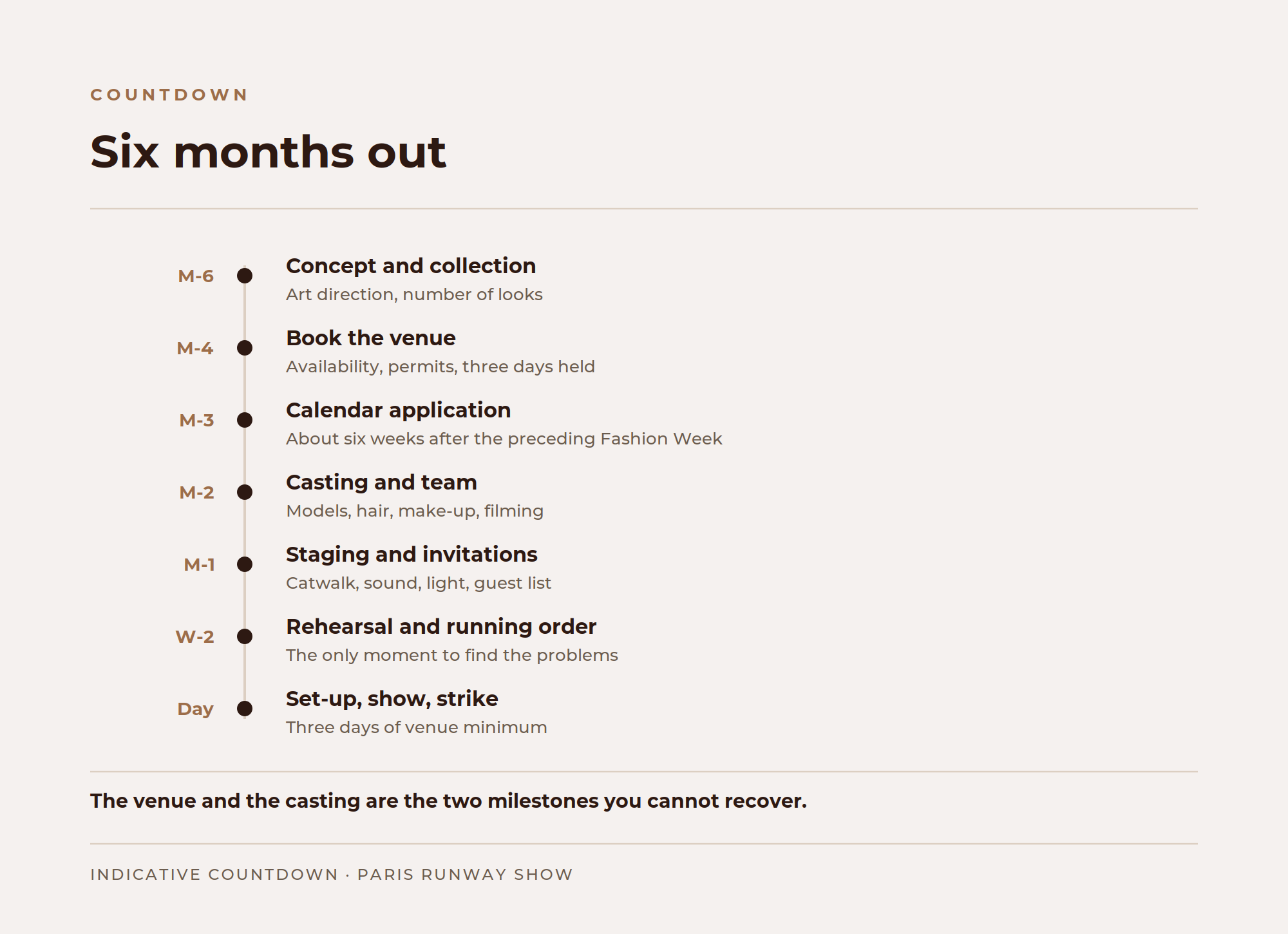This screenshot has height=934, width=1288.
Task: Select 'Rehearsal and running order' heading
Action: 441,627
